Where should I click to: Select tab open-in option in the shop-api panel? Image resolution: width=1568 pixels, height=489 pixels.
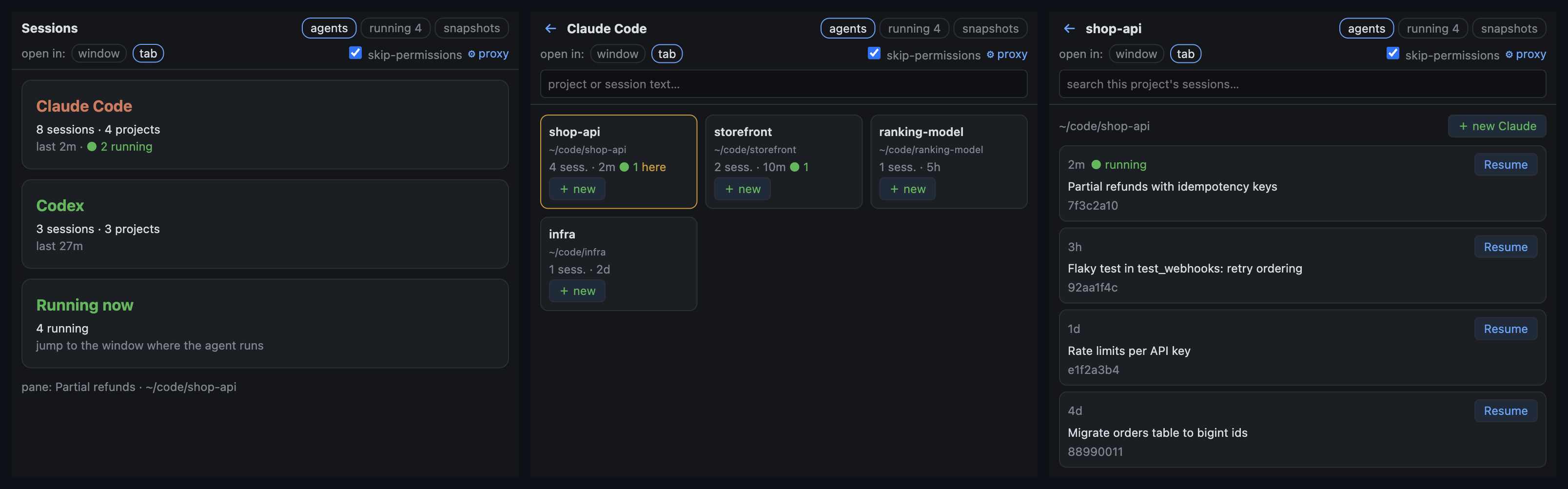tap(1185, 54)
